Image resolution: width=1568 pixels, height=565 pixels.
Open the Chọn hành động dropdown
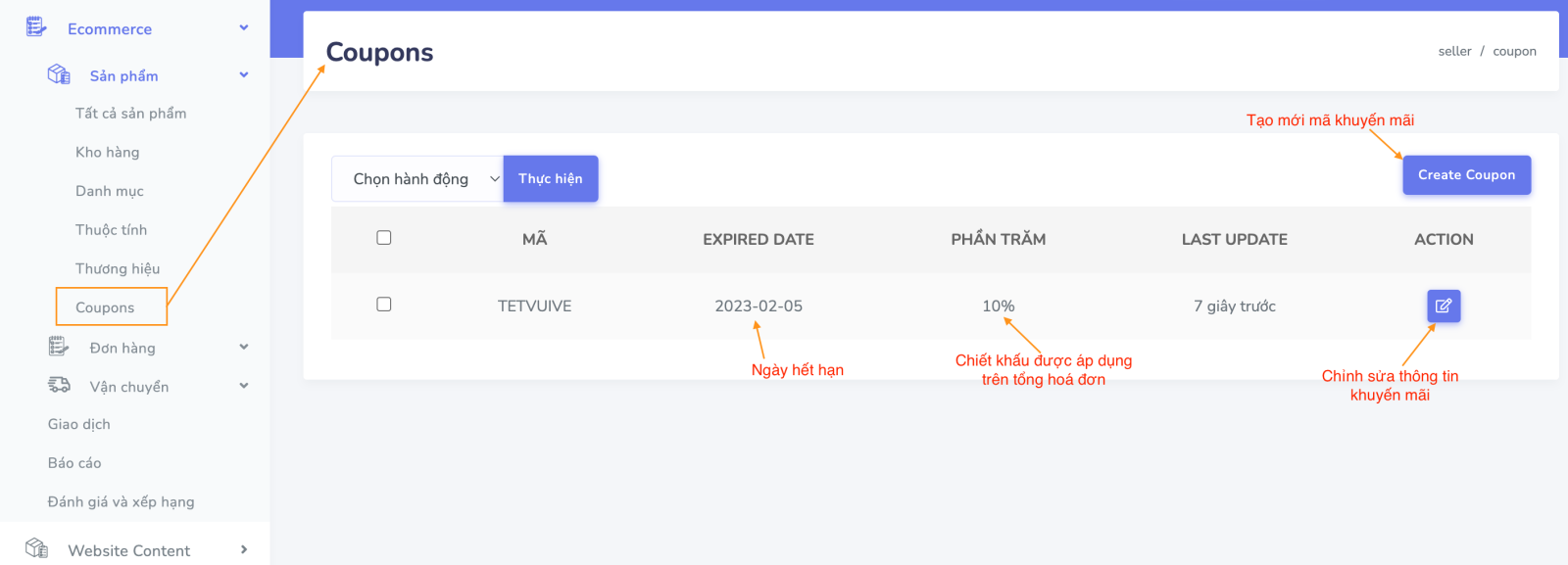click(417, 179)
